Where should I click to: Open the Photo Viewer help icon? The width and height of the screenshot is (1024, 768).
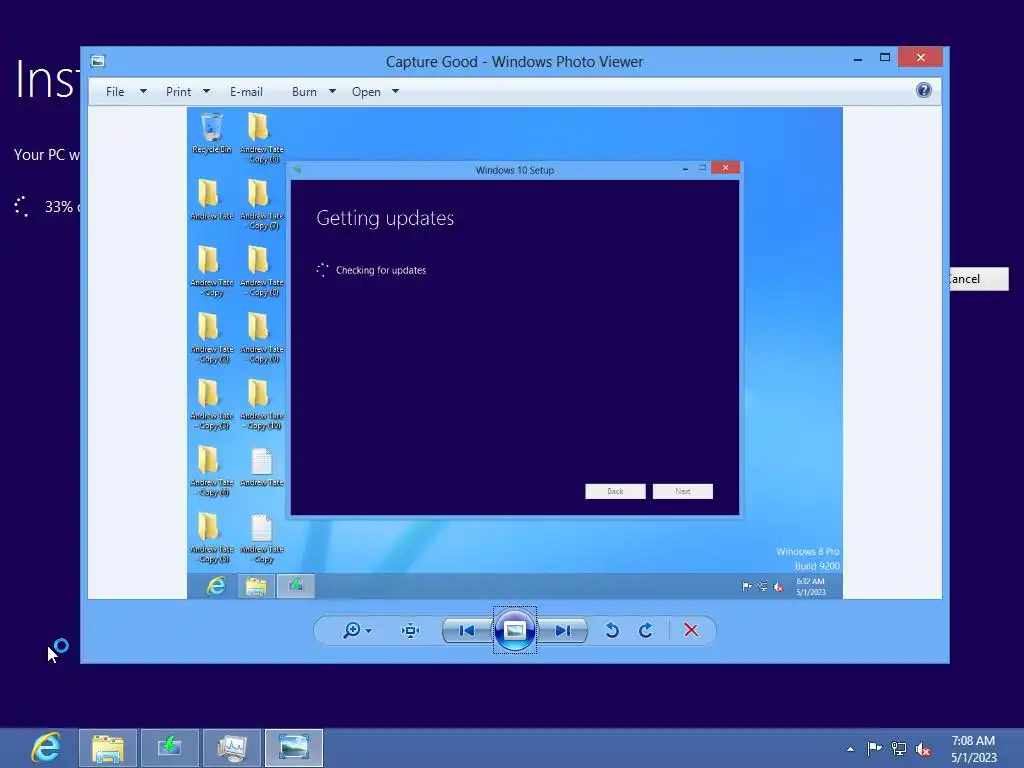click(923, 90)
